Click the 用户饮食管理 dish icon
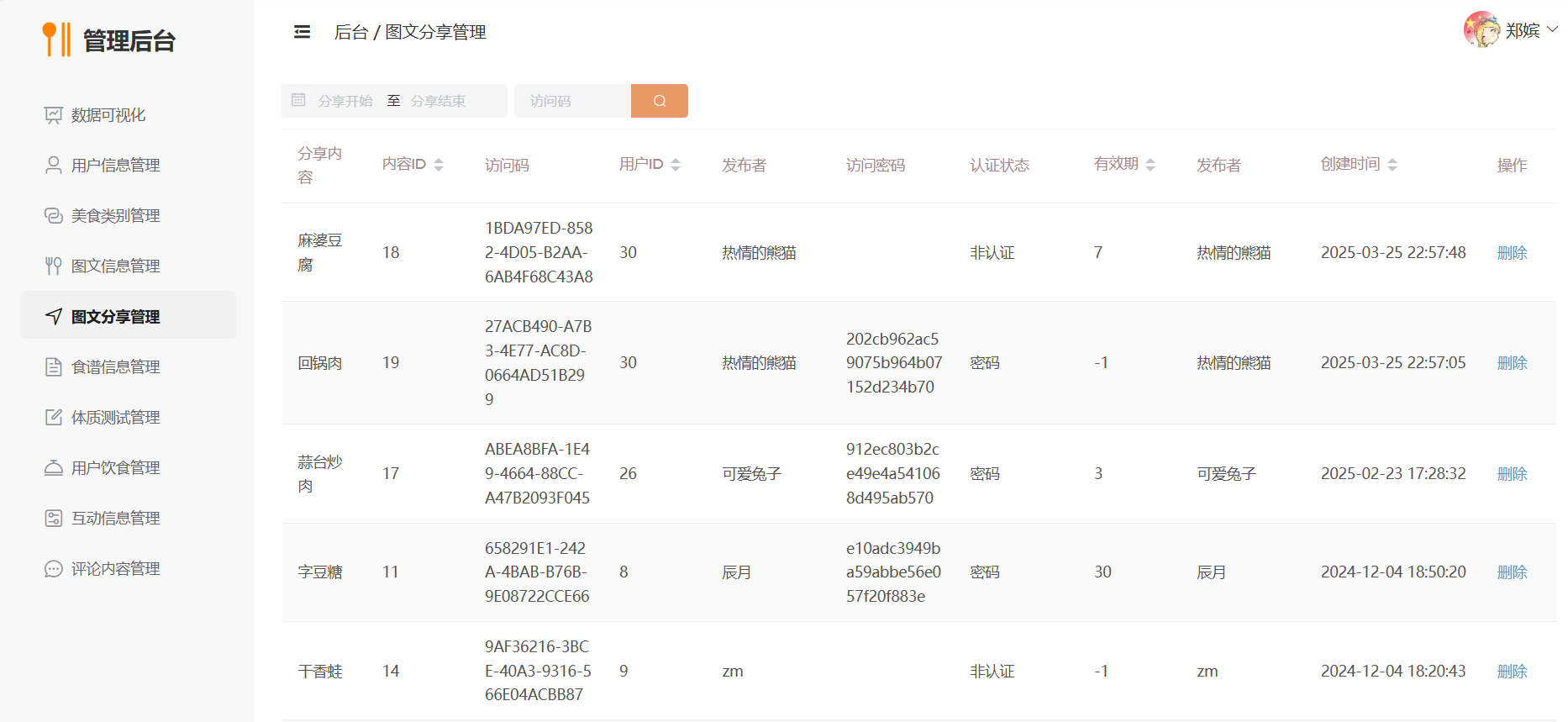1568x722 pixels. coord(53,468)
